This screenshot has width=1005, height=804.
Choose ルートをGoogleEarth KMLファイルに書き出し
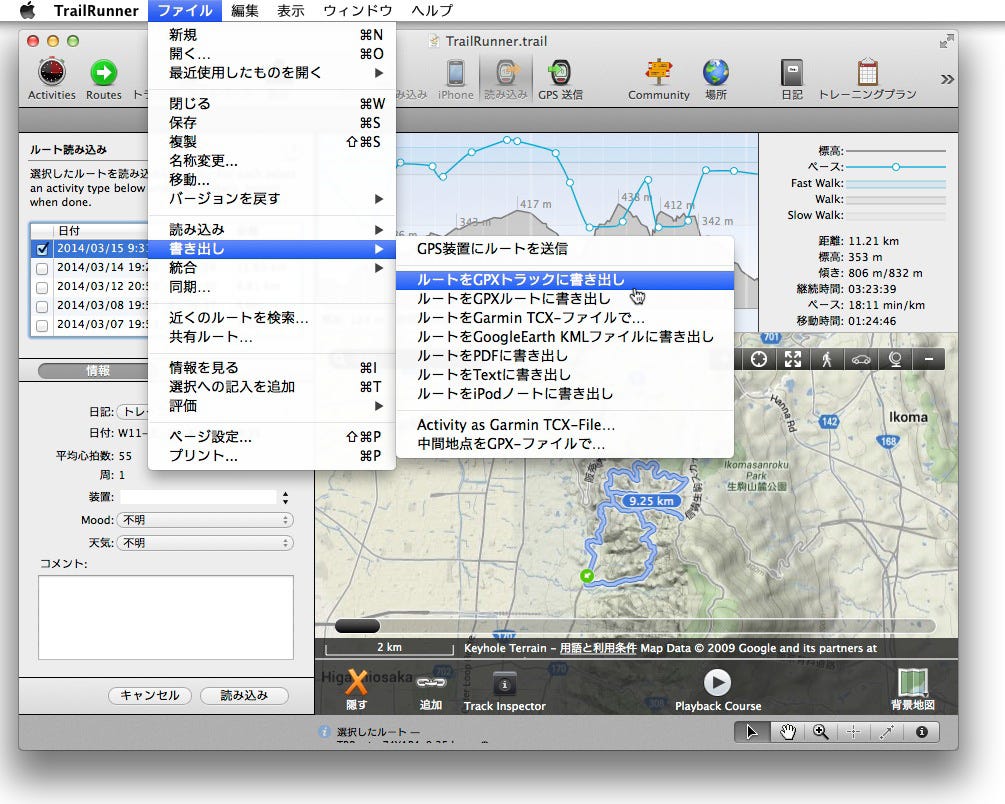[565, 337]
